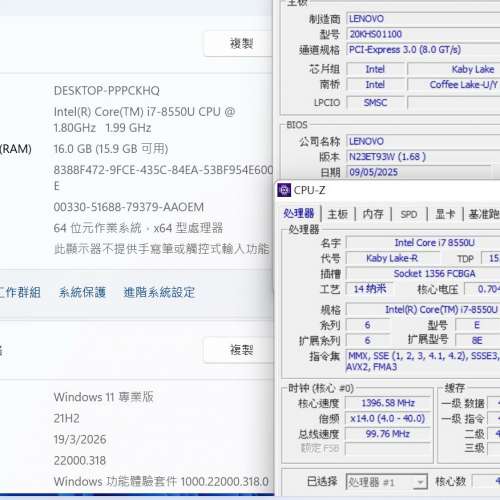Select the 21H2 version text

(66, 418)
